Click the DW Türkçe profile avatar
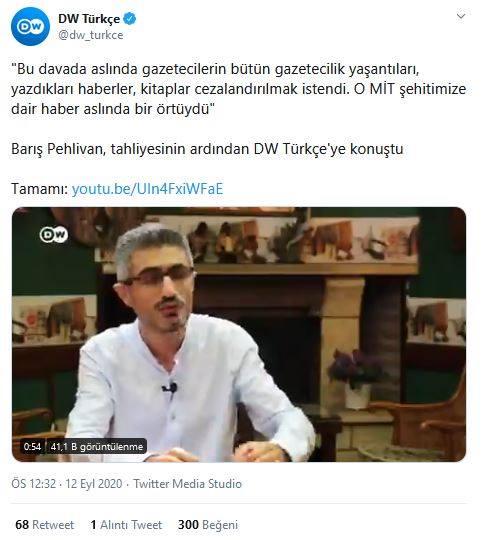This screenshot has height=540, width=483. click(x=30, y=27)
